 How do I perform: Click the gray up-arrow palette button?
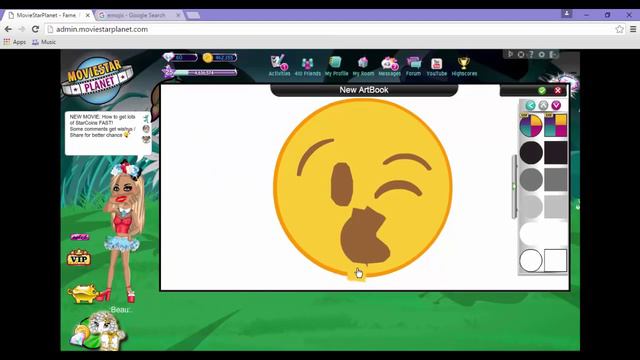[x=543, y=105]
